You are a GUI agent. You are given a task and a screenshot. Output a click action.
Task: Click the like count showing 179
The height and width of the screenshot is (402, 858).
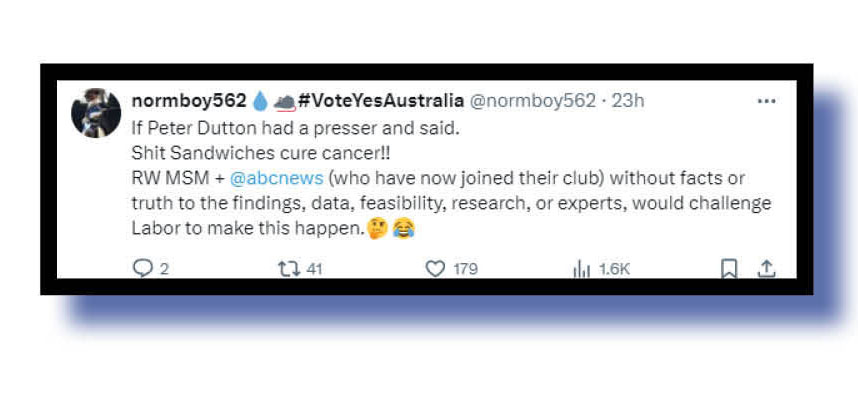tap(465, 269)
